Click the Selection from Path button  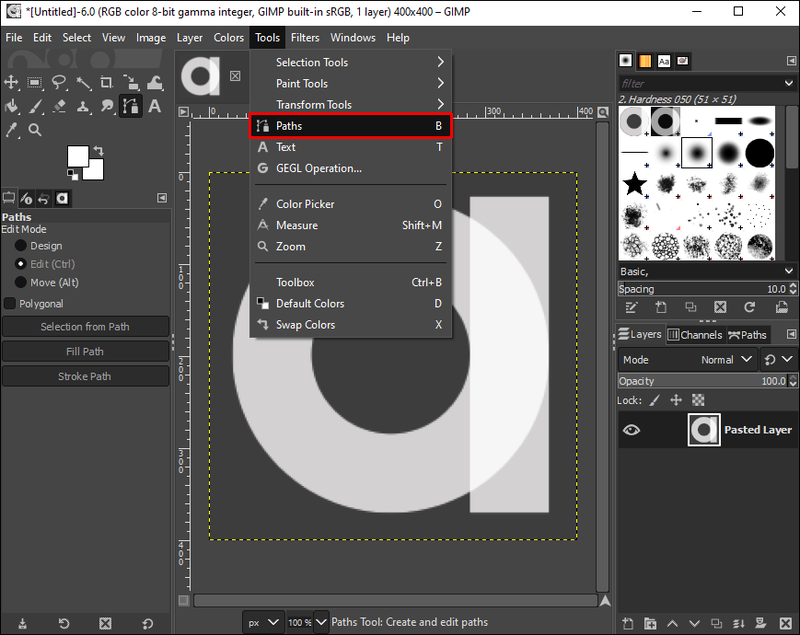tap(85, 327)
